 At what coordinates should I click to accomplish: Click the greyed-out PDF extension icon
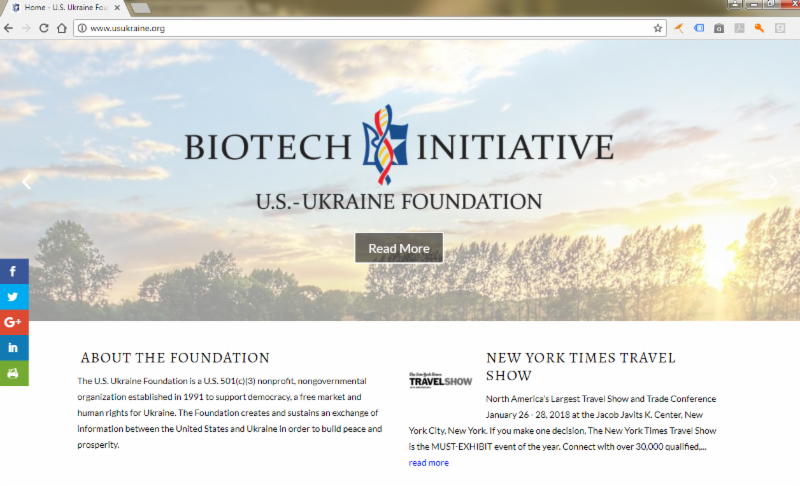pos(739,28)
